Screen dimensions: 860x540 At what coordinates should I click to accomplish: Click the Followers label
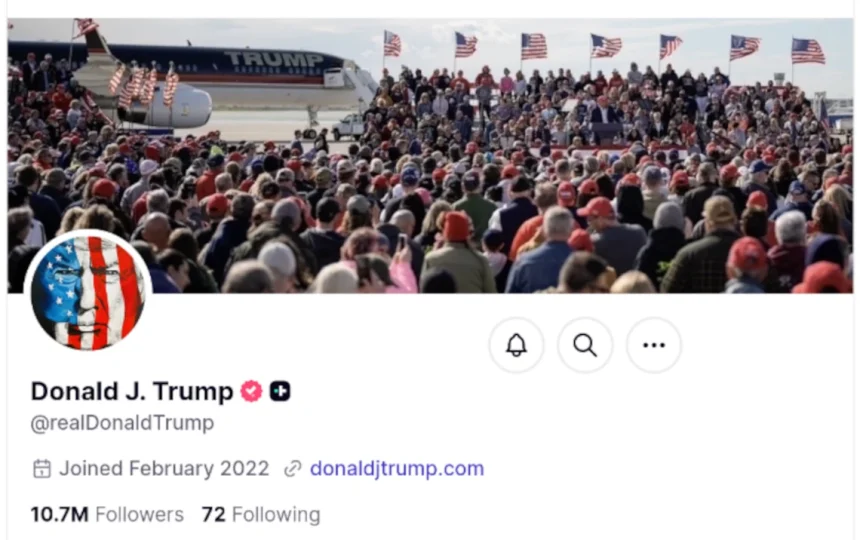(139, 514)
